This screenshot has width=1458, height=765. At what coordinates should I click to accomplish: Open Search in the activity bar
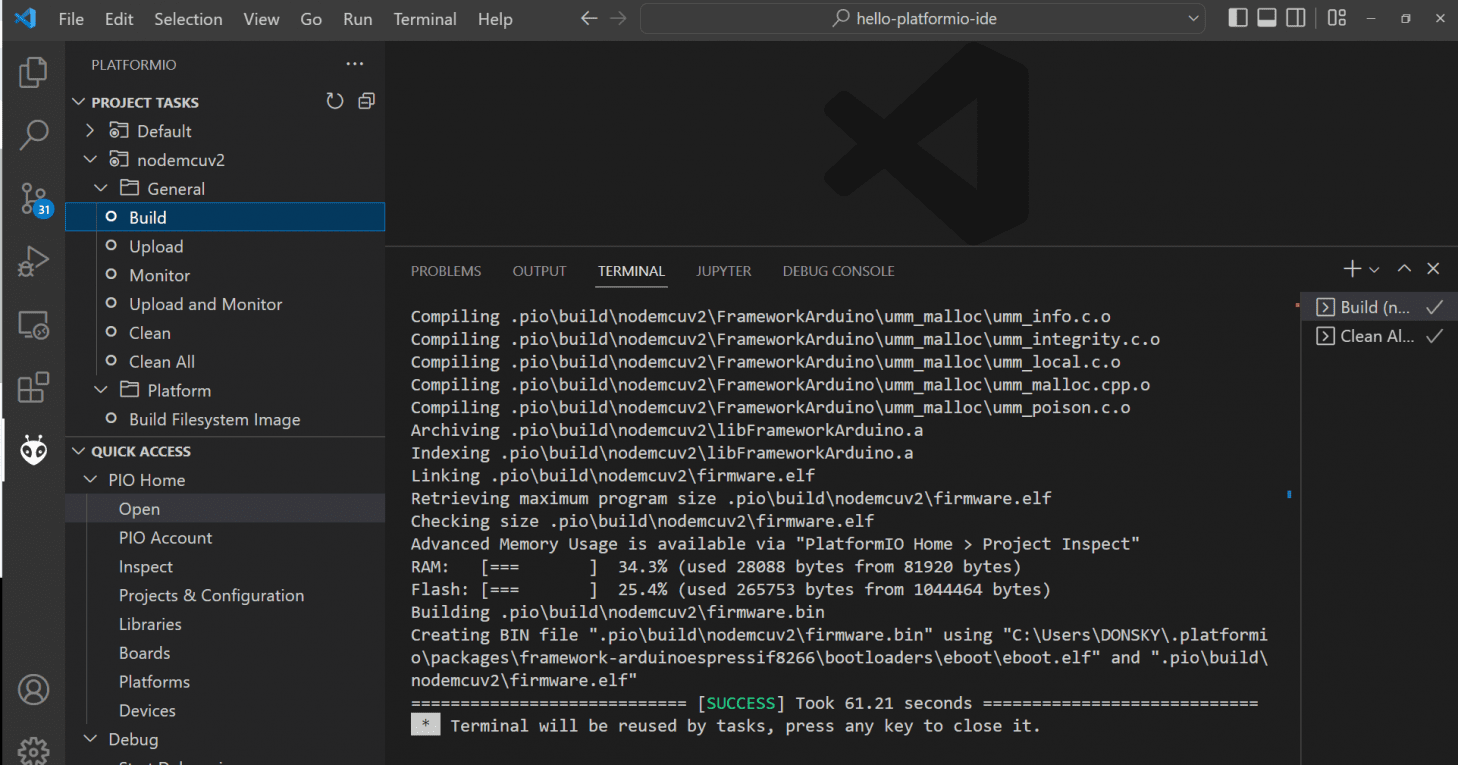(33, 135)
